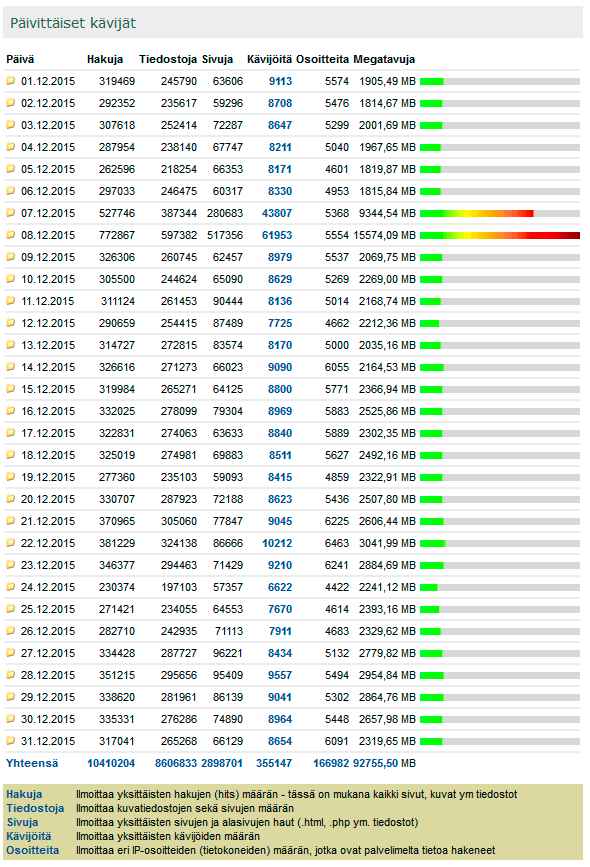This screenshot has height=867, width=590.
Task: Open the folder icon for 08.12.2015
Action: (x=11, y=235)
